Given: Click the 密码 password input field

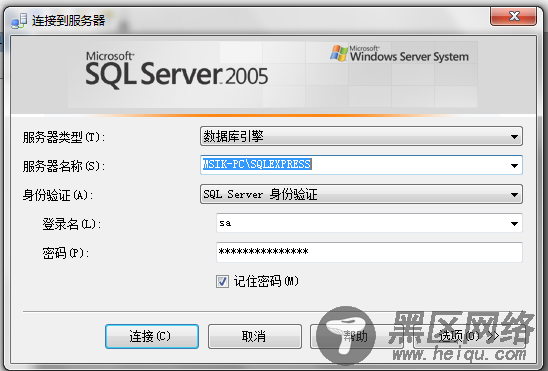Looking at the screenshot, I should 369,252.
